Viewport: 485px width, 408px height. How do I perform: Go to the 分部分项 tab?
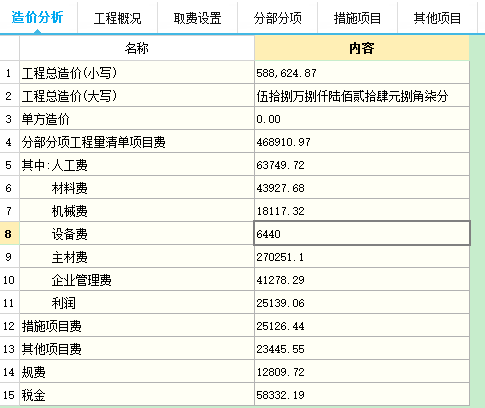point(277,18)
